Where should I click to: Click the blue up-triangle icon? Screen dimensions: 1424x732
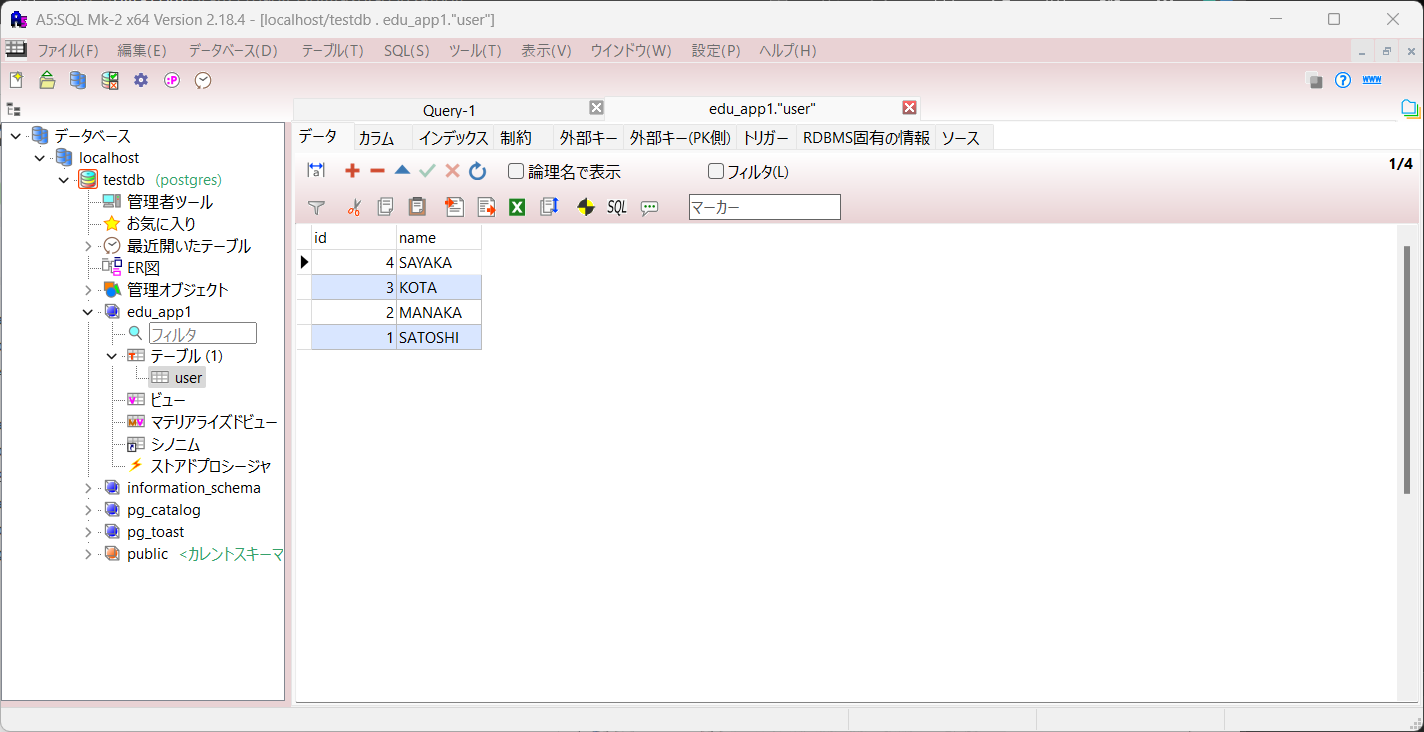402,170
